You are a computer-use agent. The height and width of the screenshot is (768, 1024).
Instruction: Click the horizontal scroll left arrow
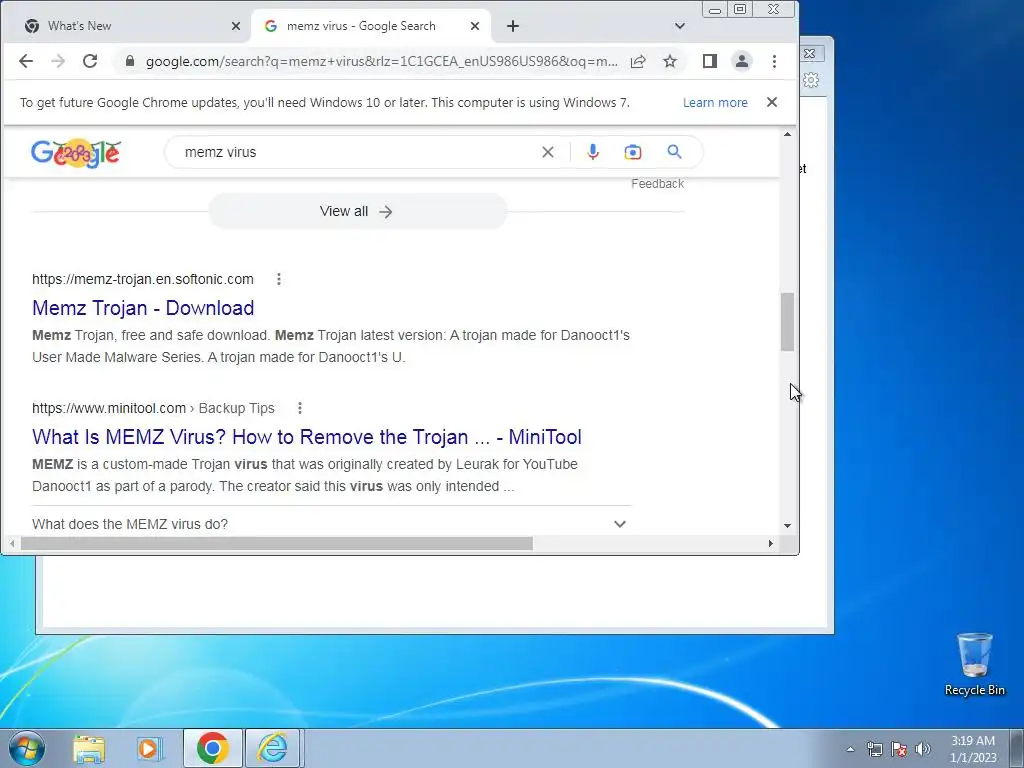12,543
